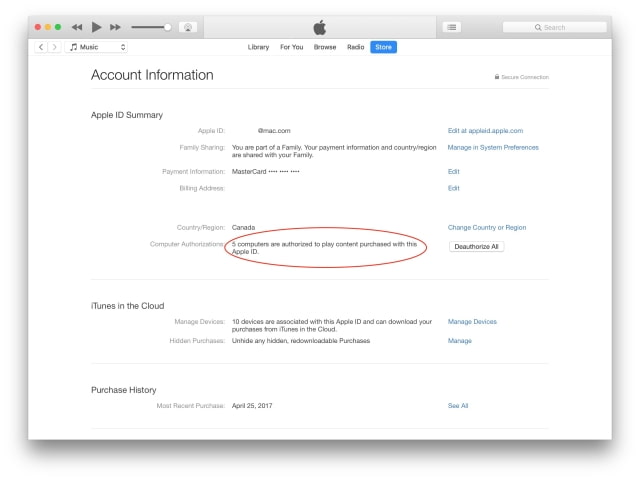Click the iTunes in the Cloud heading
The height and width of the screenshot is (480, 640).
[x=128, y=306]
